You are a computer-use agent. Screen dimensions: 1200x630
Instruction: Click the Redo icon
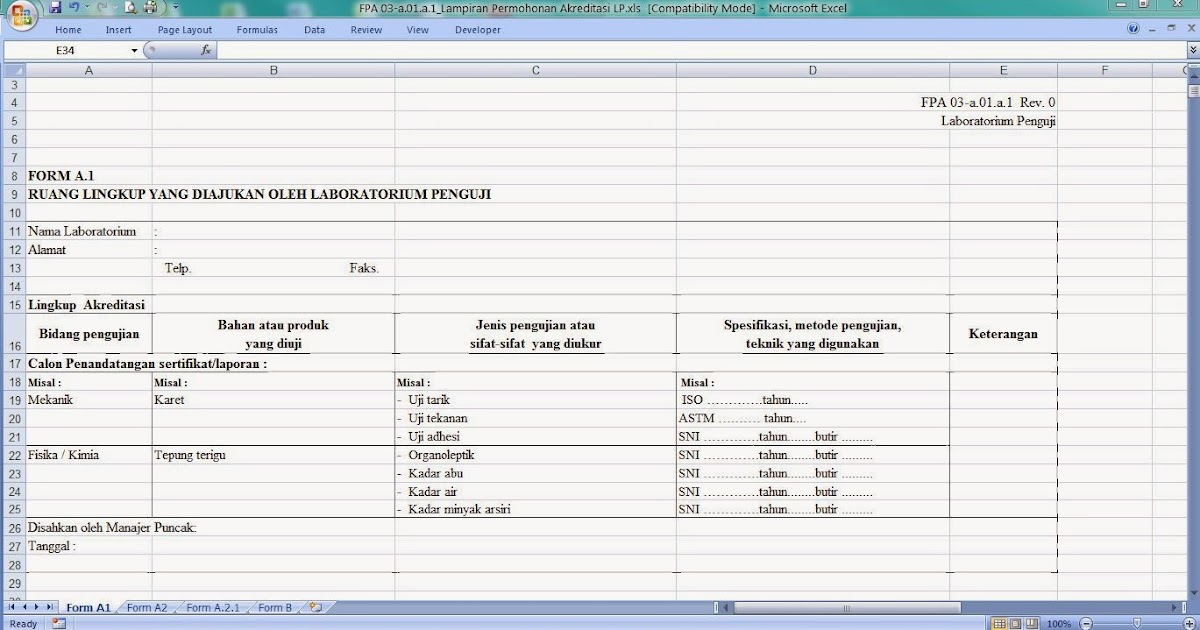100,7
